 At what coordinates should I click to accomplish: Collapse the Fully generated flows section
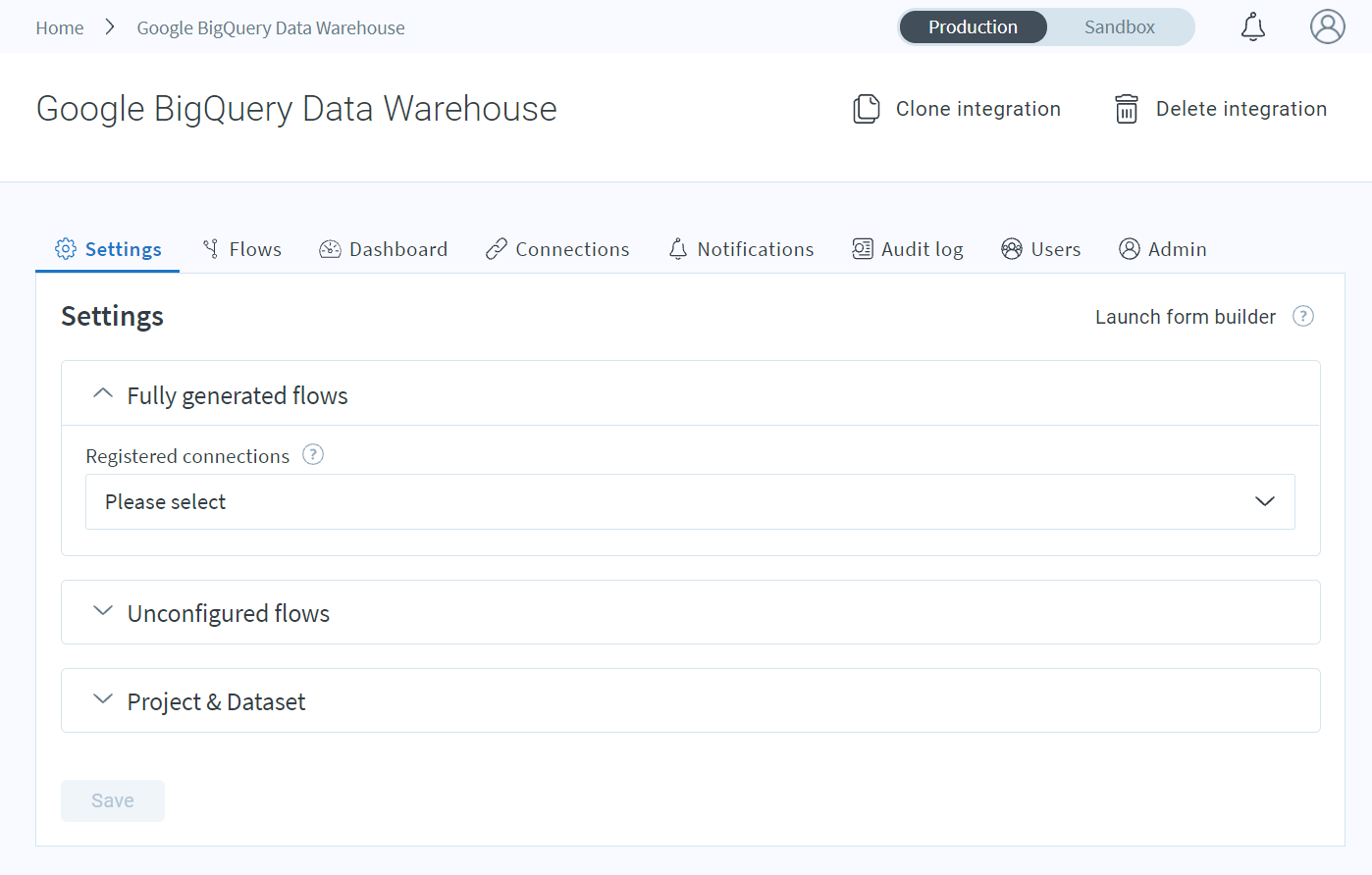click(x=103, y=394)
